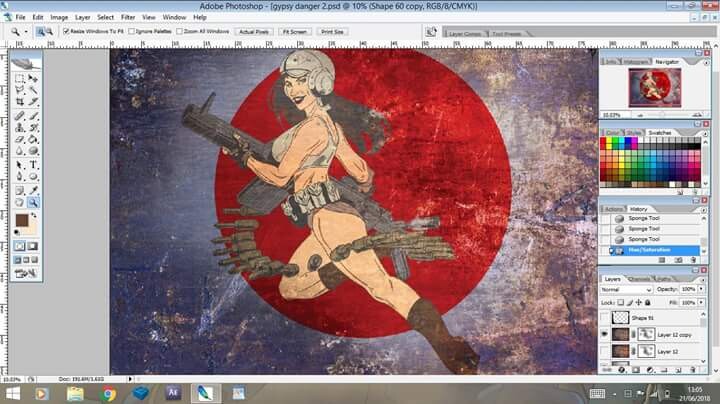Toggle lock all padlock icon
Image resolution: width=720 pixels, height=404 pixels.
click(x=647, y=303)
